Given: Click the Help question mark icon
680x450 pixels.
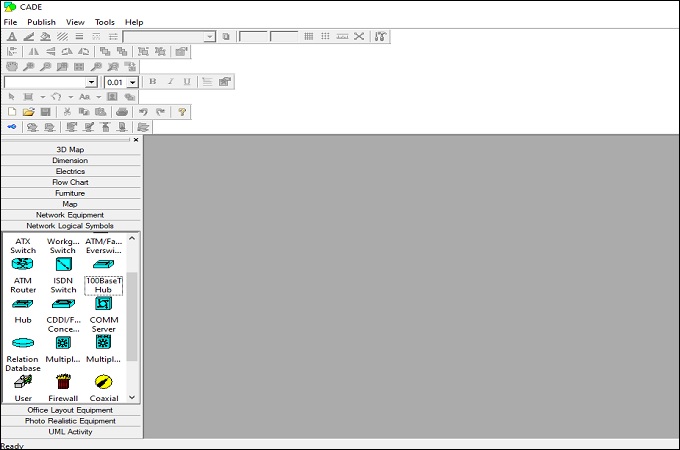Looking at the screenshot, I should pyautogui.click(x=182, y=112).
